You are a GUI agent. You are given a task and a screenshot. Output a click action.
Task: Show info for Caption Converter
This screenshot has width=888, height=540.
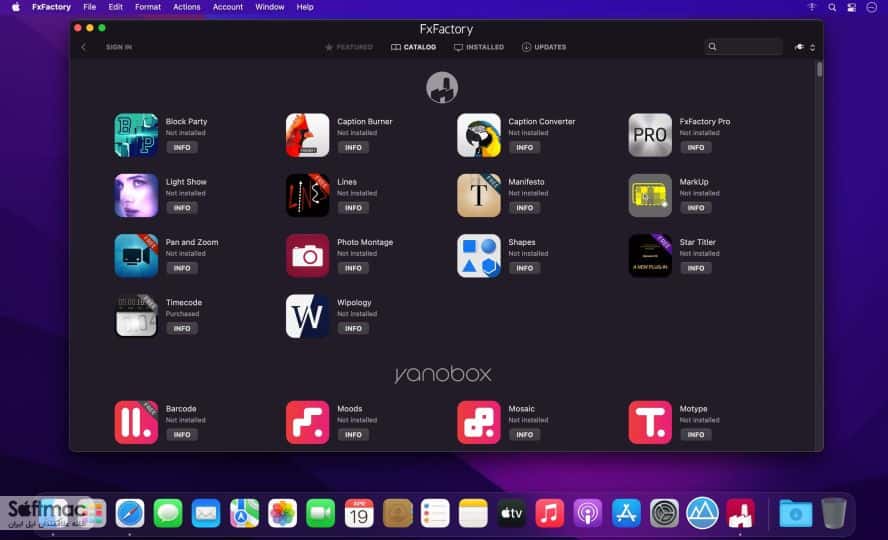[524, 147]
